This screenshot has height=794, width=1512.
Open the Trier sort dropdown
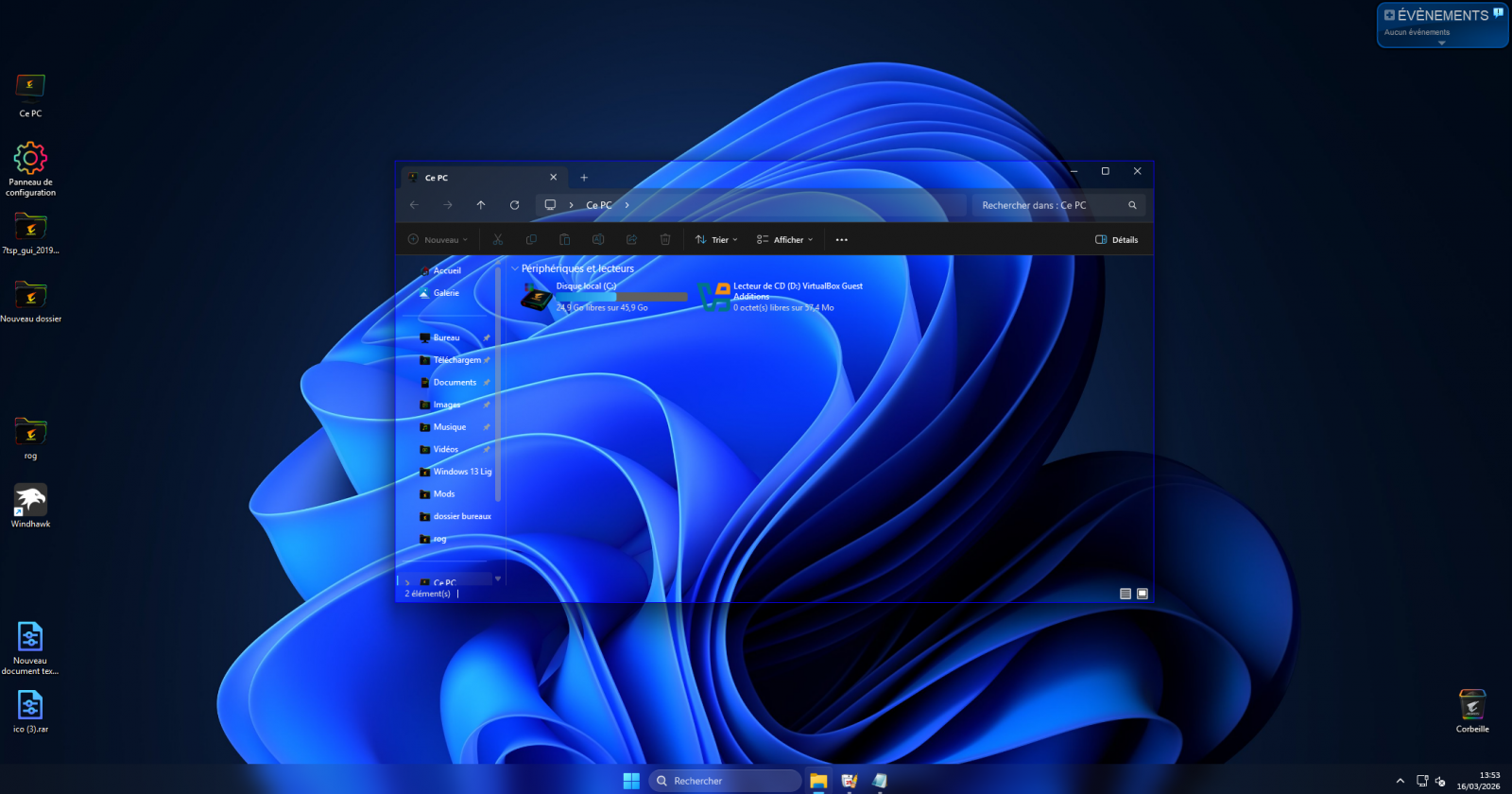[x=716, y=240]
